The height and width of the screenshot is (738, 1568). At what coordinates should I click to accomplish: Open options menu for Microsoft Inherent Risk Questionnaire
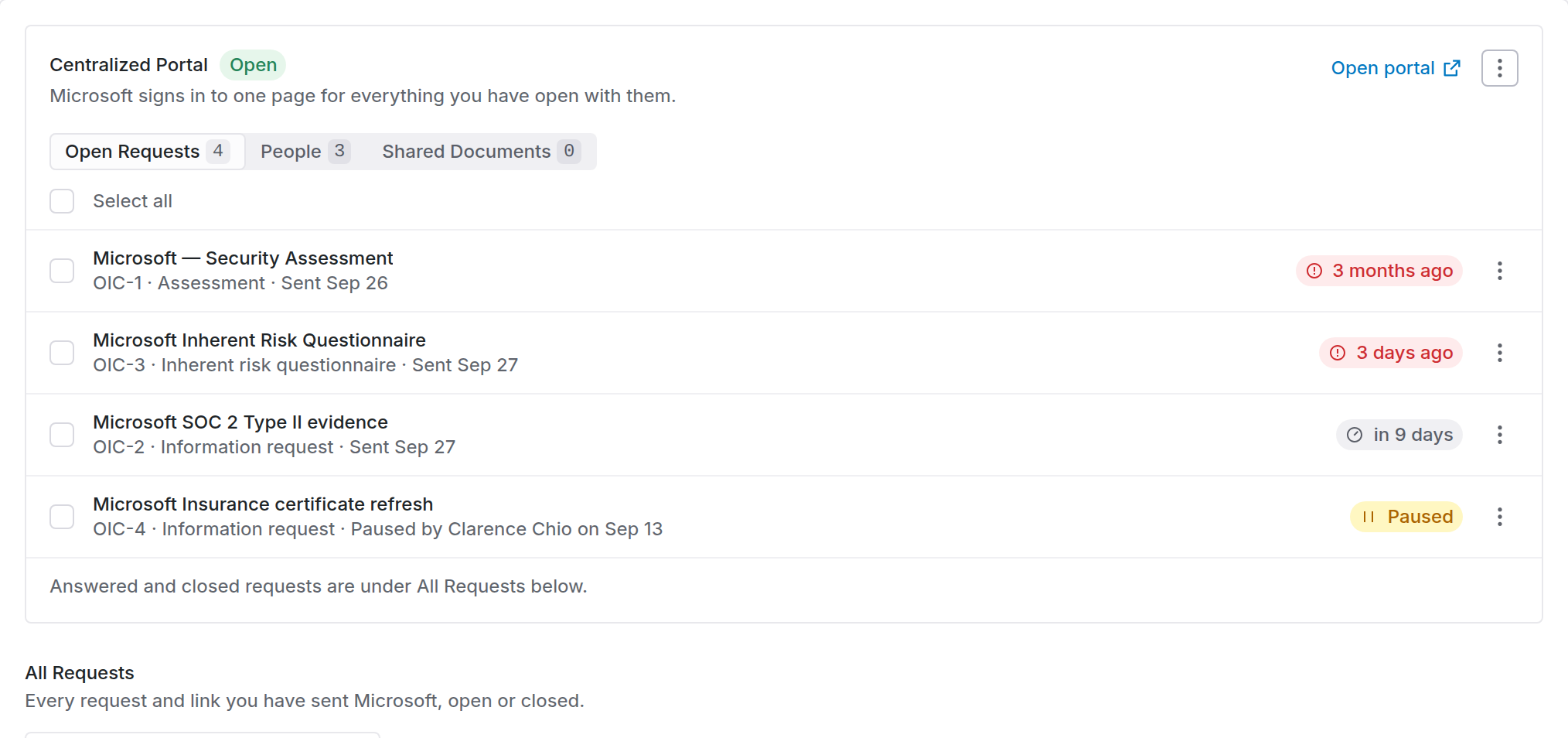click(1499, 353)
